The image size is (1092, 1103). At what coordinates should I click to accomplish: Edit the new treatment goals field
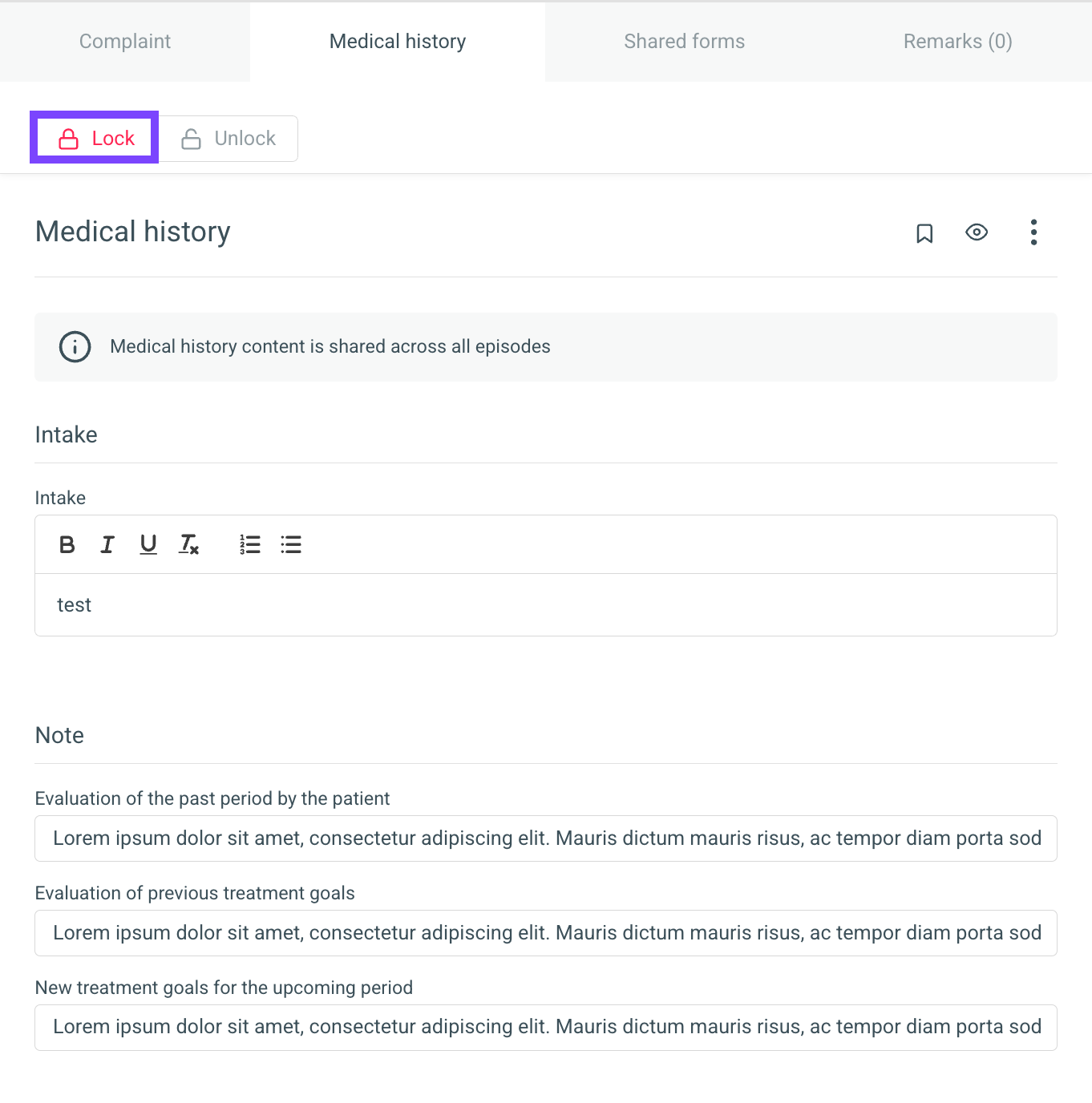click(x=546, y=1028)
